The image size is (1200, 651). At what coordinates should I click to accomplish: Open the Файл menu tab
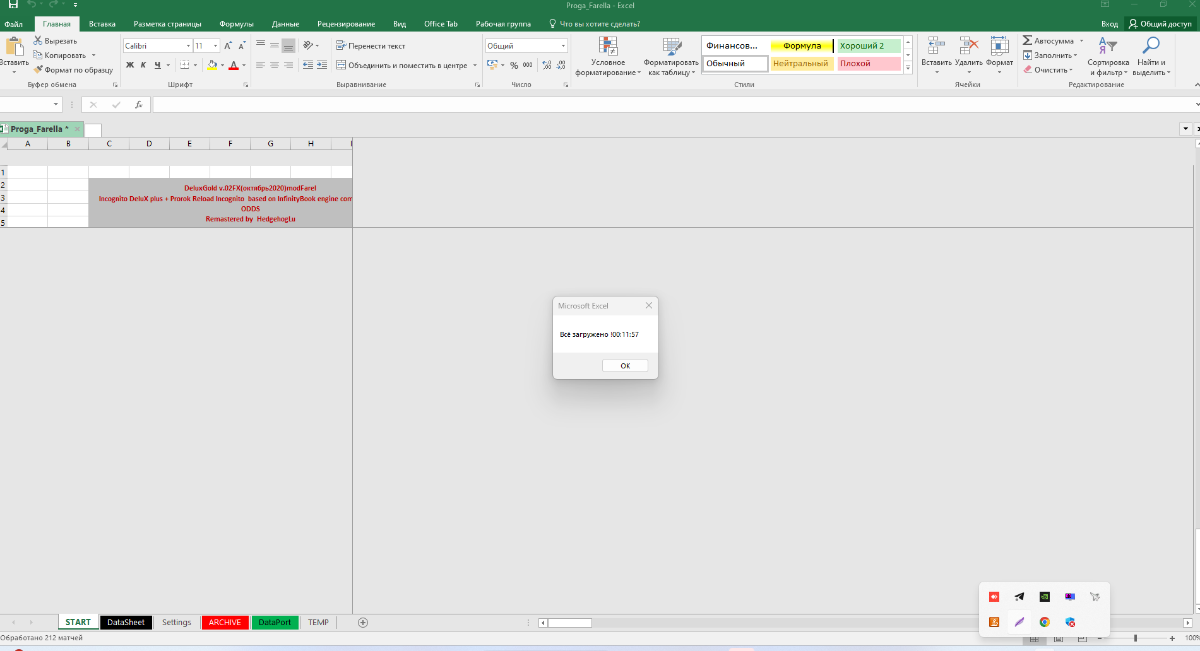point(14,23)
